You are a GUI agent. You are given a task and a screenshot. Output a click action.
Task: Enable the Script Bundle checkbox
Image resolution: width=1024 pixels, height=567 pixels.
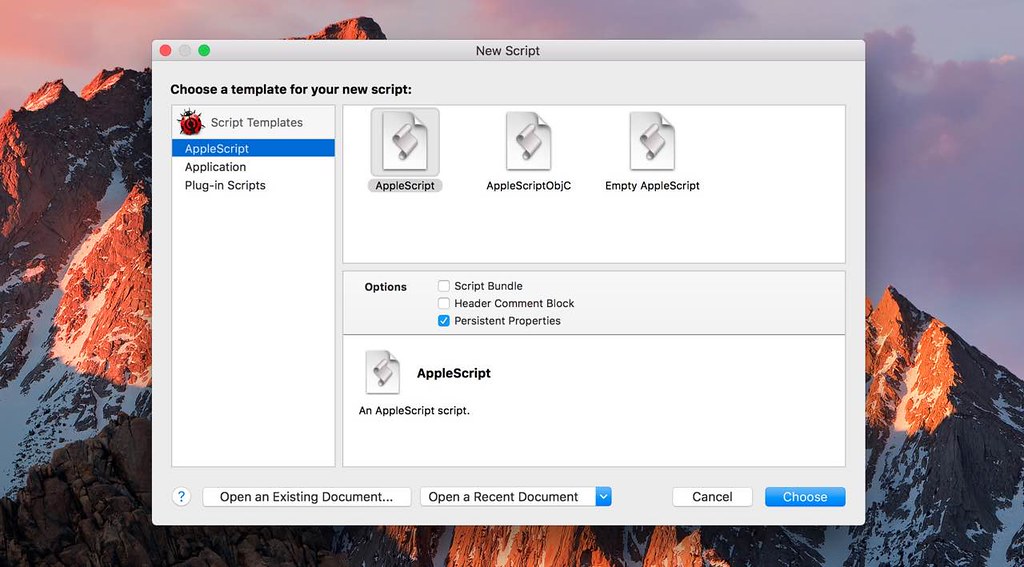(444, 286)
